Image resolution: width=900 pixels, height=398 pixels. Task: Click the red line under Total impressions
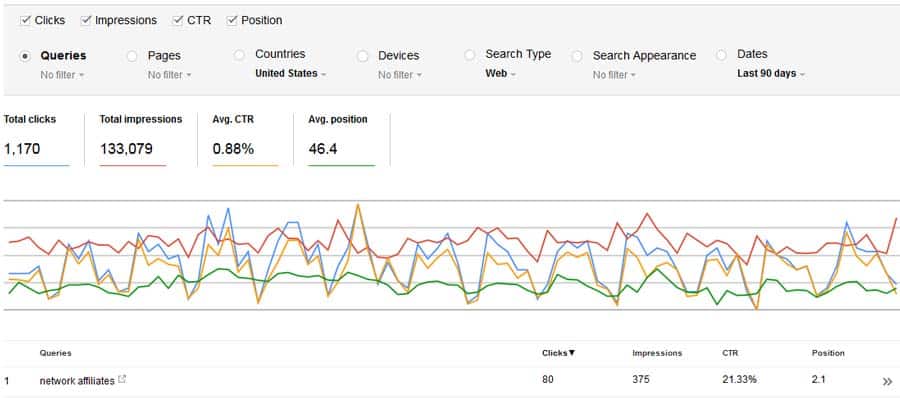pos(133,166)
